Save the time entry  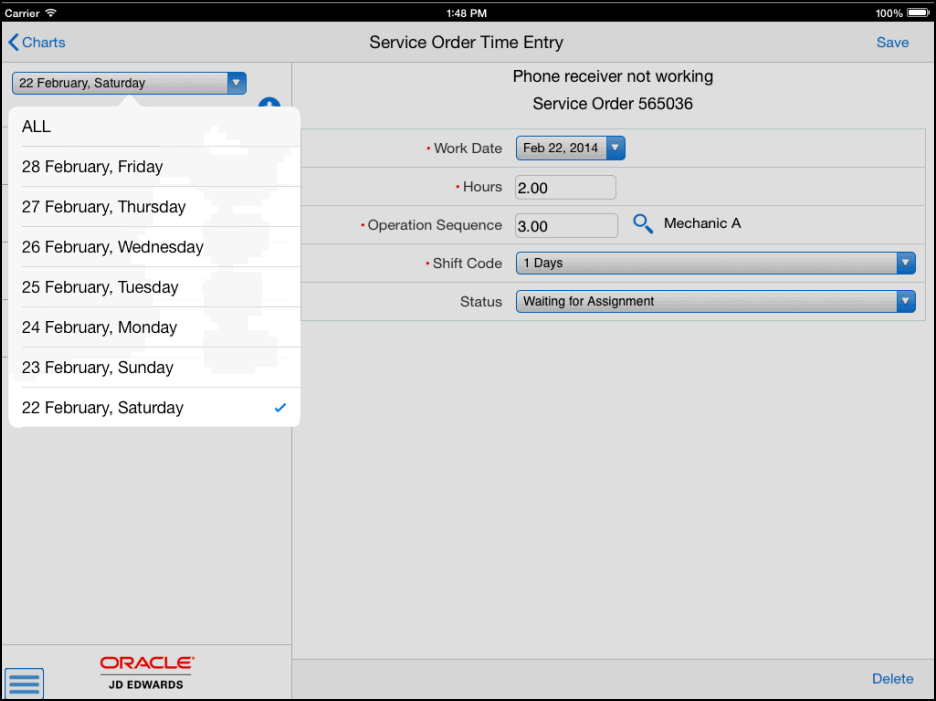[892, 42]
